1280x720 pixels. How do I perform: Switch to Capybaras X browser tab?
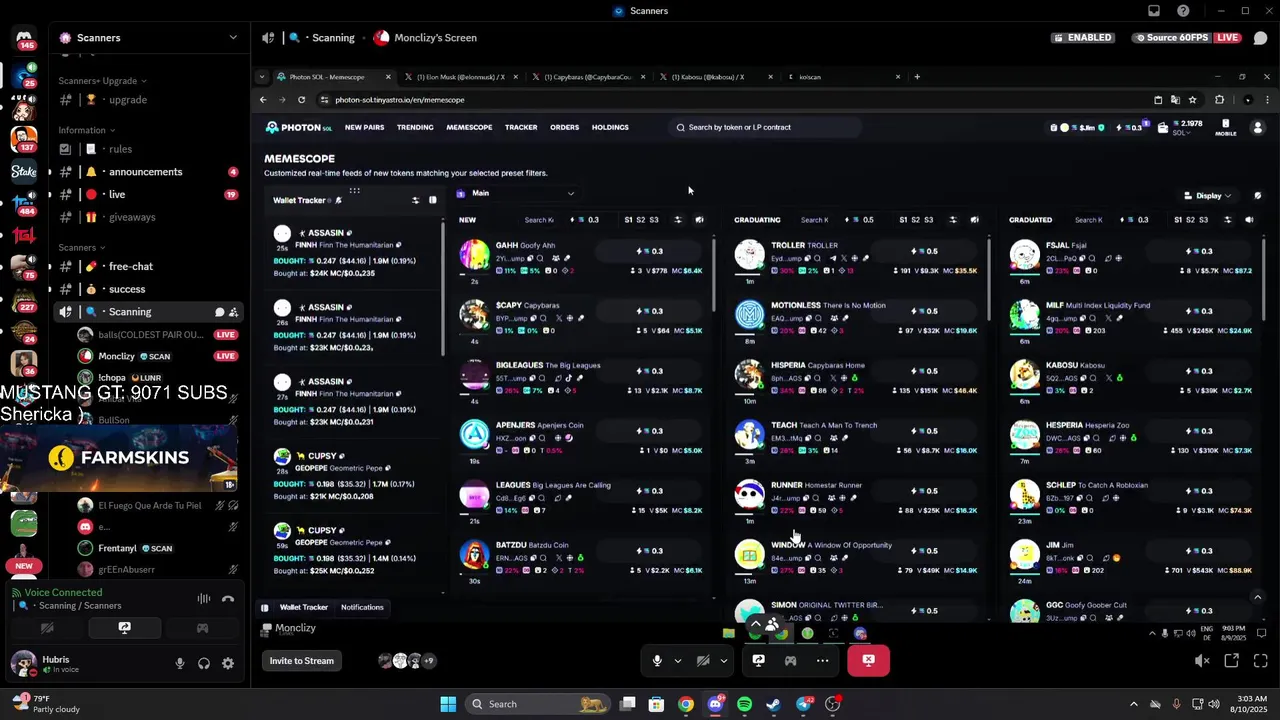click(589, 77)
